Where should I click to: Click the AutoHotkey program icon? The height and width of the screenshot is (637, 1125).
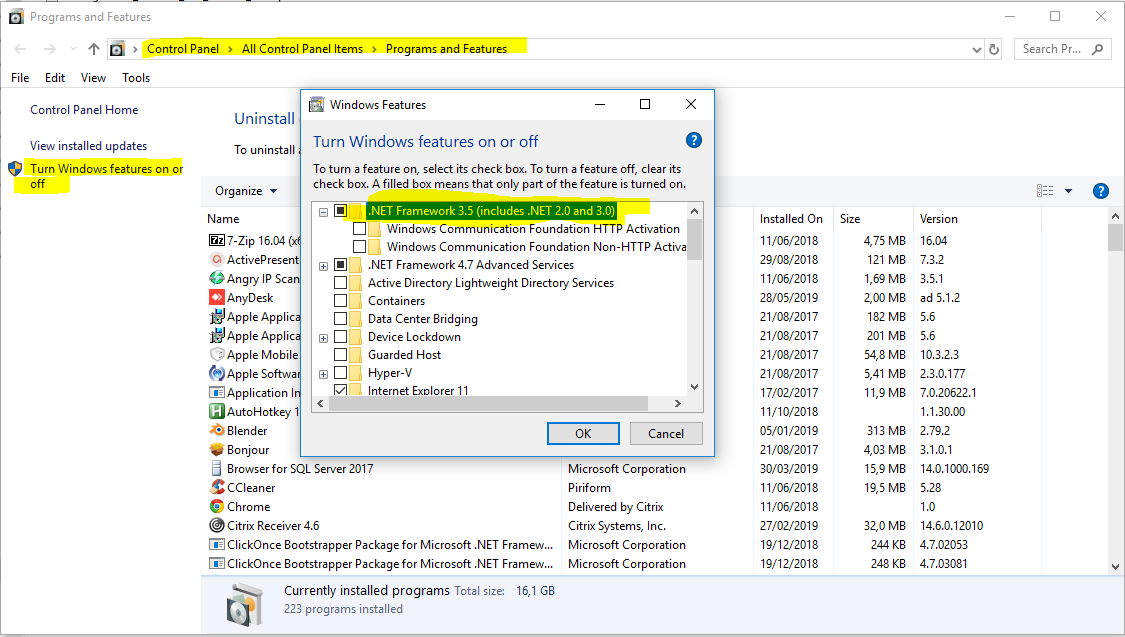coord(217,411)
